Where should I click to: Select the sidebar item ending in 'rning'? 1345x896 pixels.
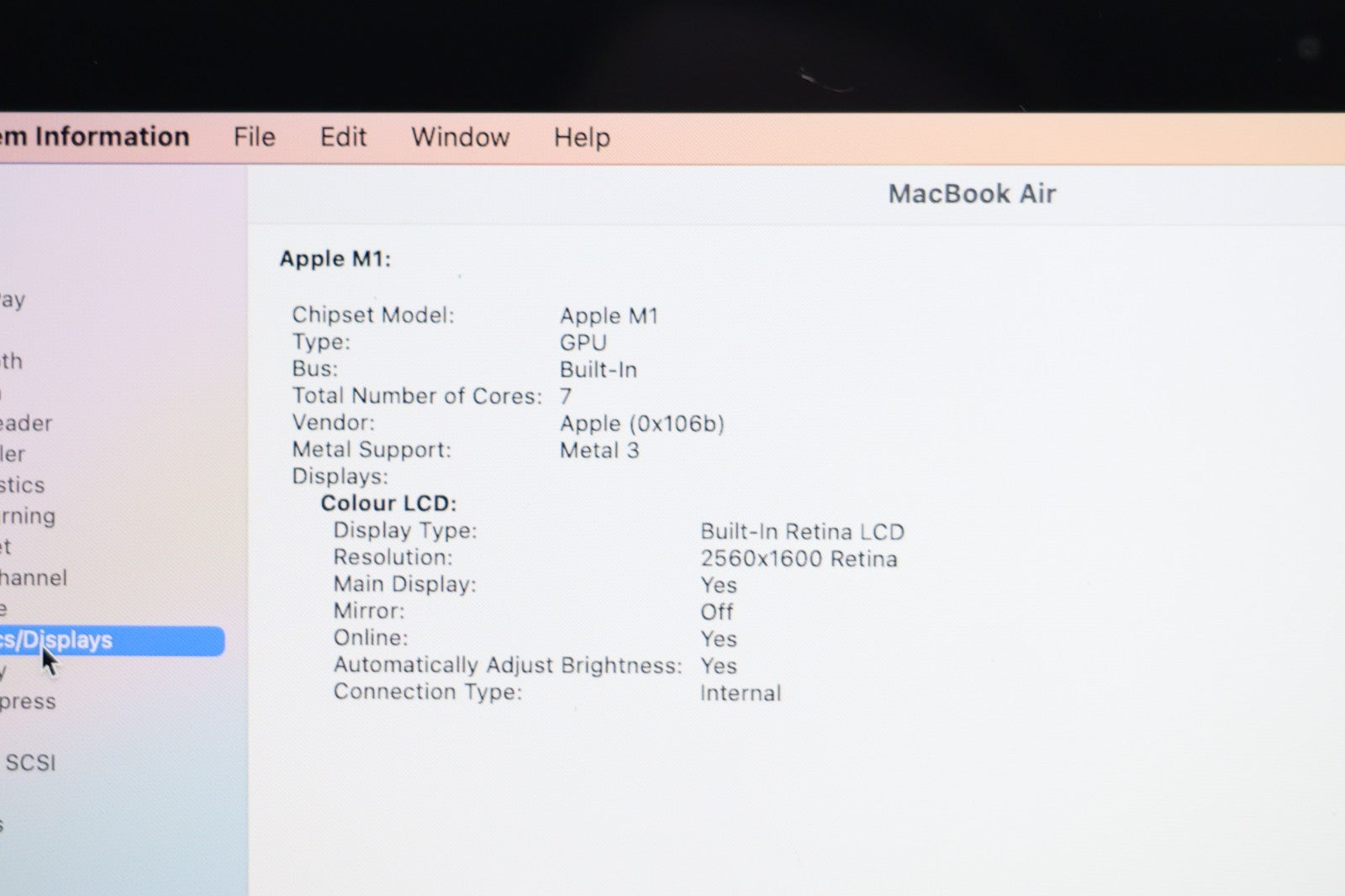[x=28, y=516]
